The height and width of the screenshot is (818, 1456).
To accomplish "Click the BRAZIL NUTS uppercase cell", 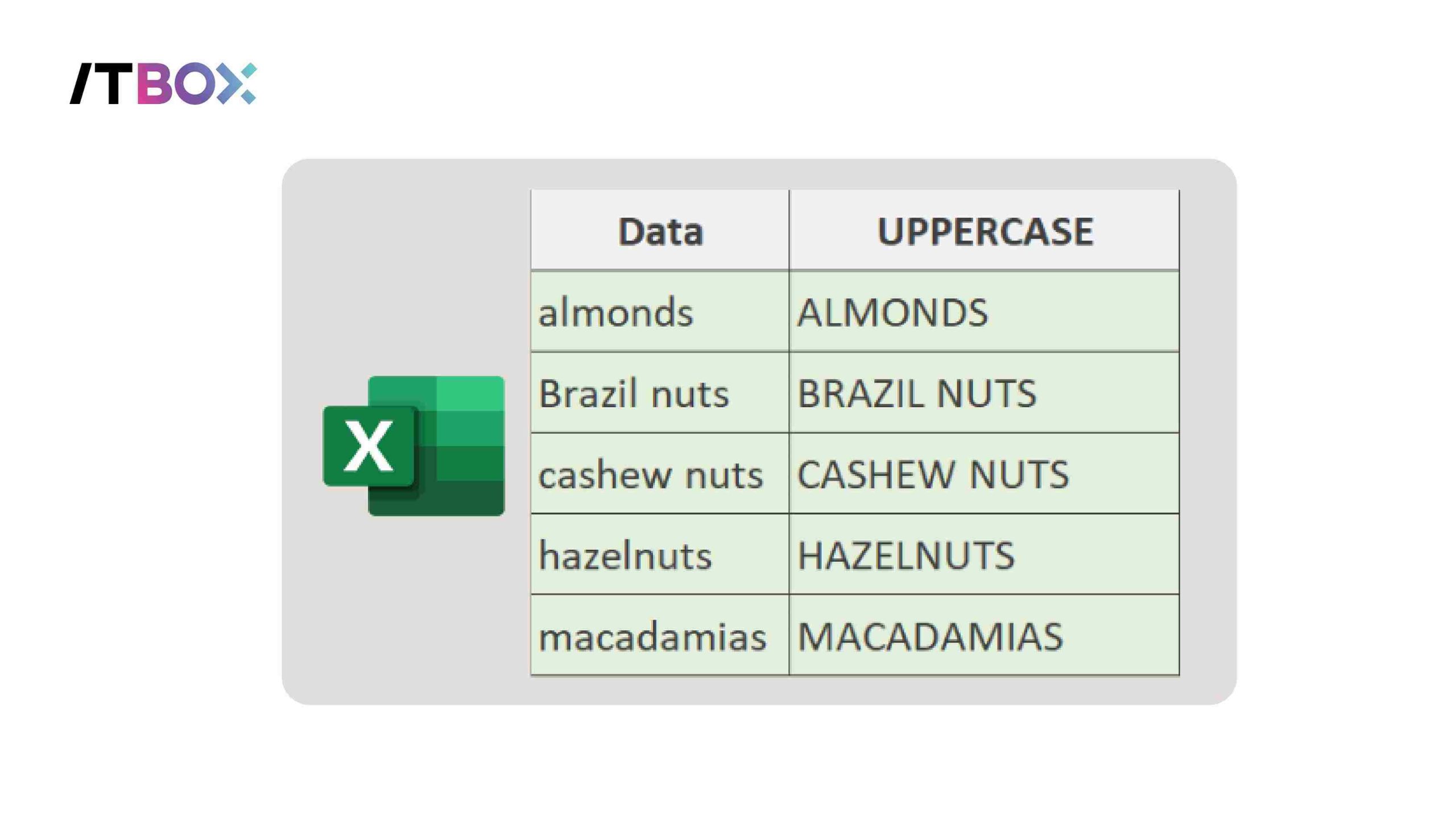I will tap(984, 393).
